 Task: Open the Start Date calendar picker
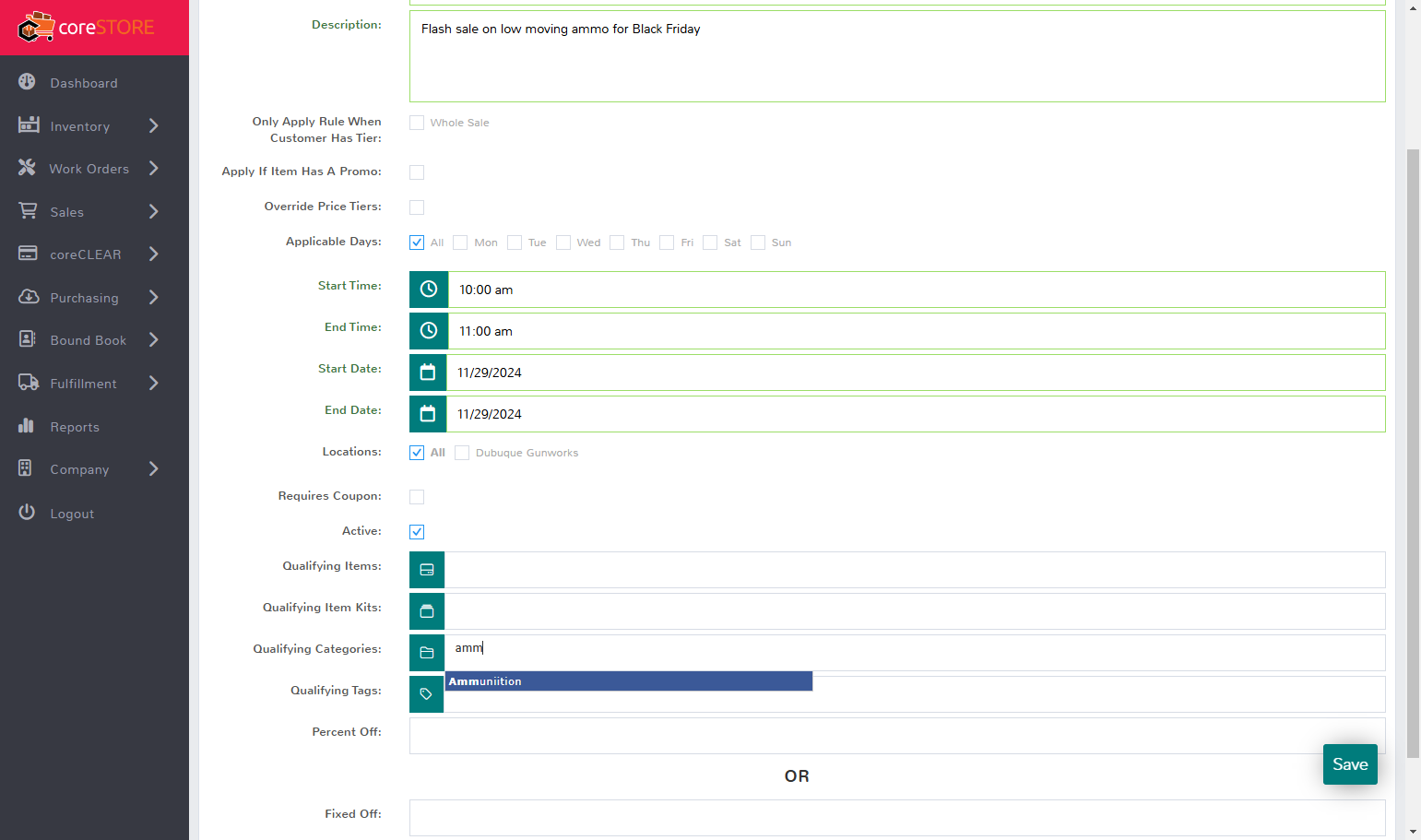[428, 373]
